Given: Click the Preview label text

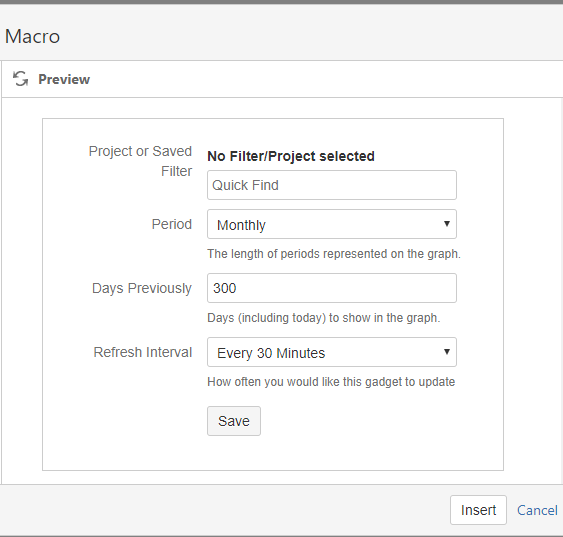Looking at the screenshot, I should click(64, 79).
